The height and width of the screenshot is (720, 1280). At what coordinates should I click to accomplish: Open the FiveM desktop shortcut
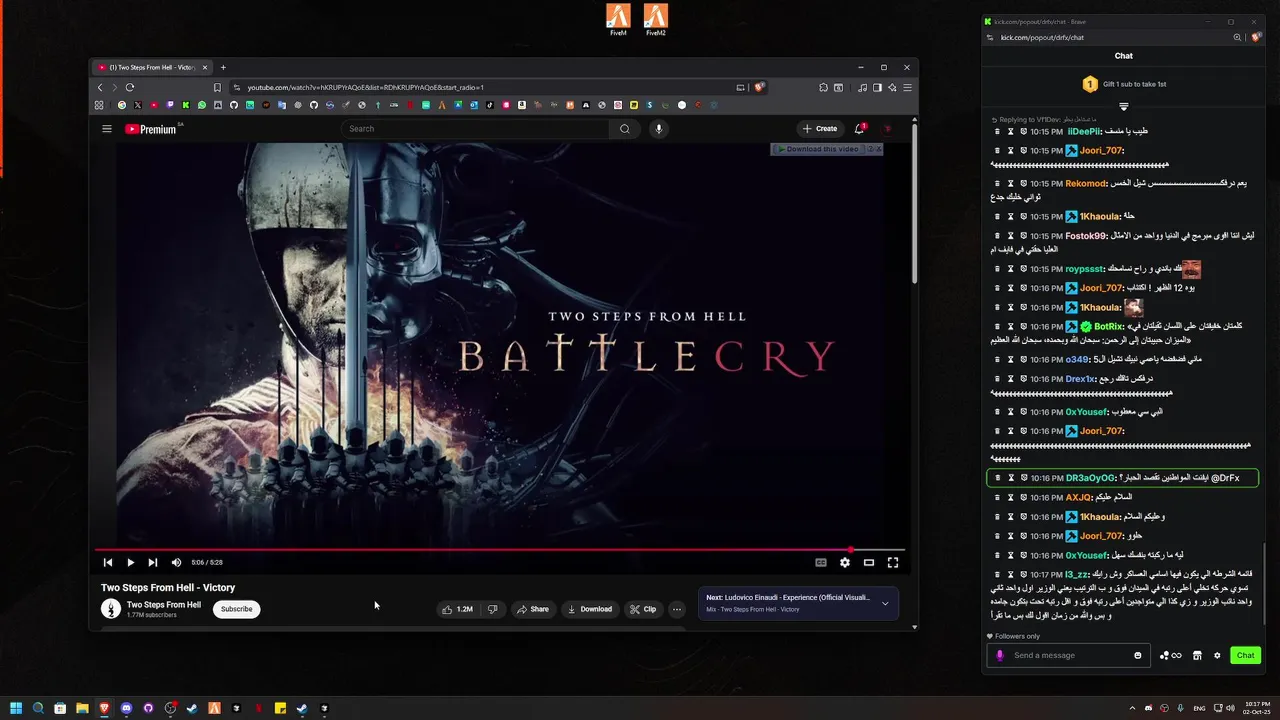point(618,20)
